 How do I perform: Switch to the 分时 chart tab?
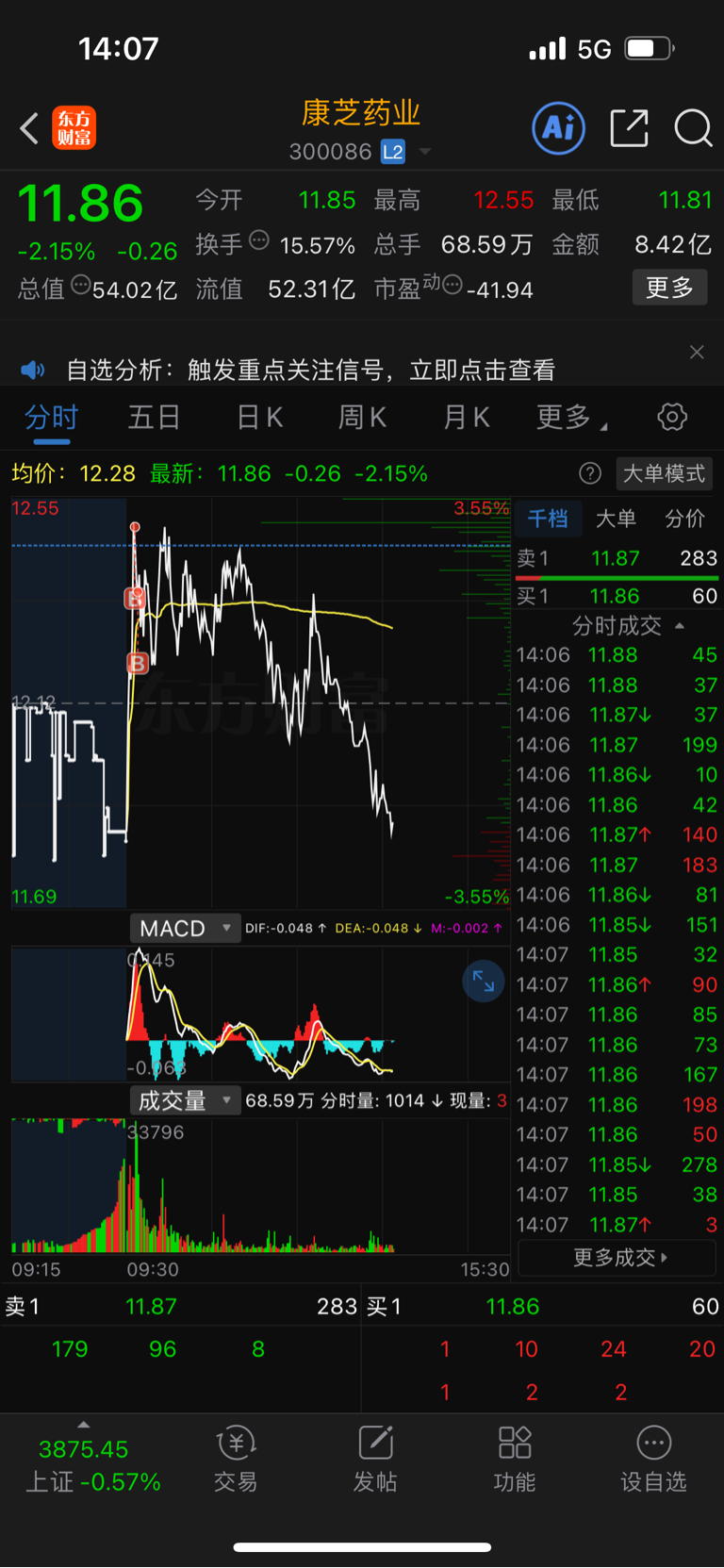point(51,417)
